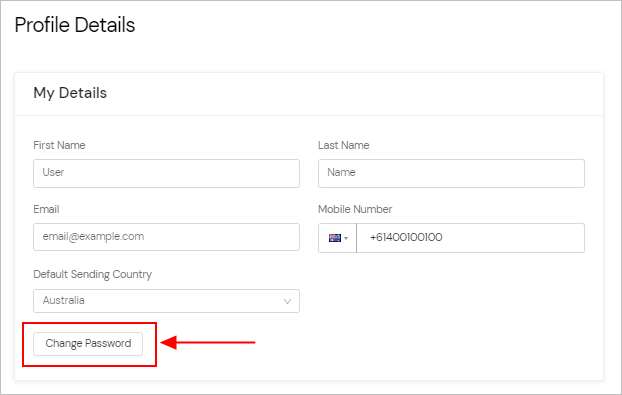Image resolution: width=622 pixels, height=395 pixels.
Task: Click the Mobile Number label
Action: [x=355, y=209]
